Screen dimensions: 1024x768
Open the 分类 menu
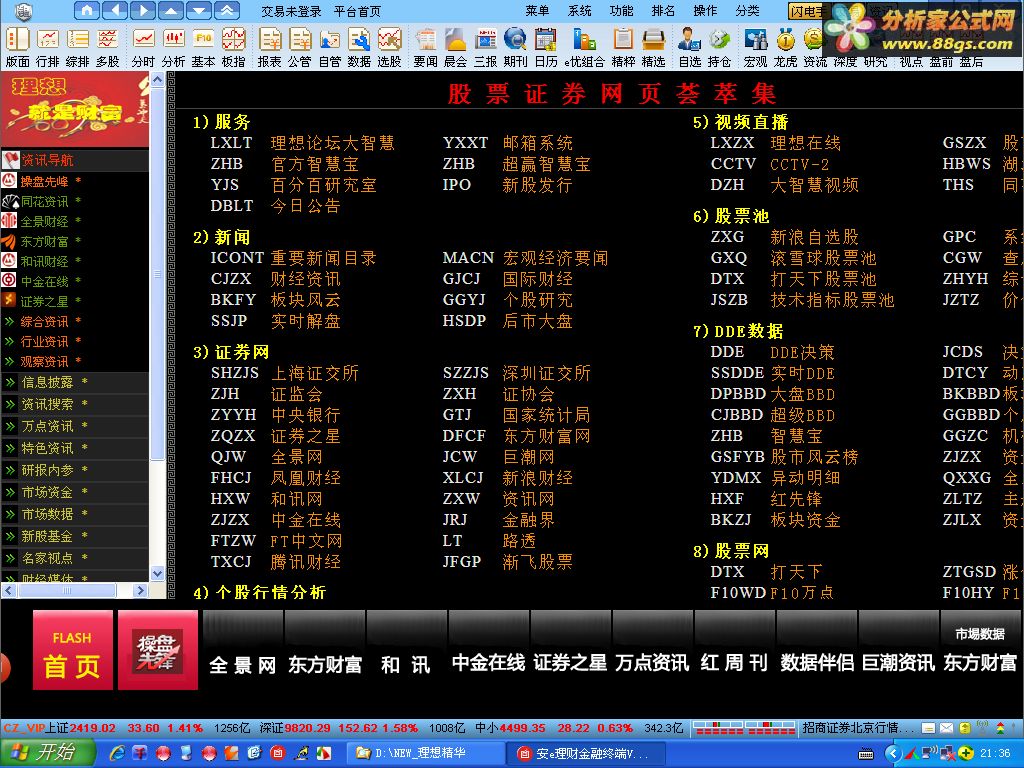pyautogui.click(x=747, y=10)
